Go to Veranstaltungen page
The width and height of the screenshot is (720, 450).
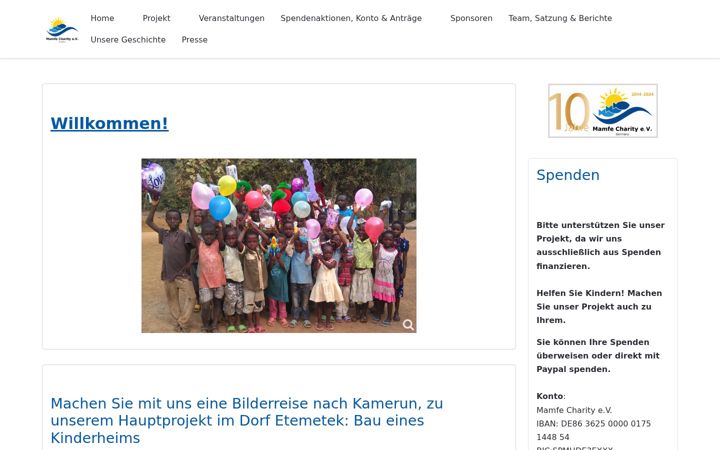point(231,18)
